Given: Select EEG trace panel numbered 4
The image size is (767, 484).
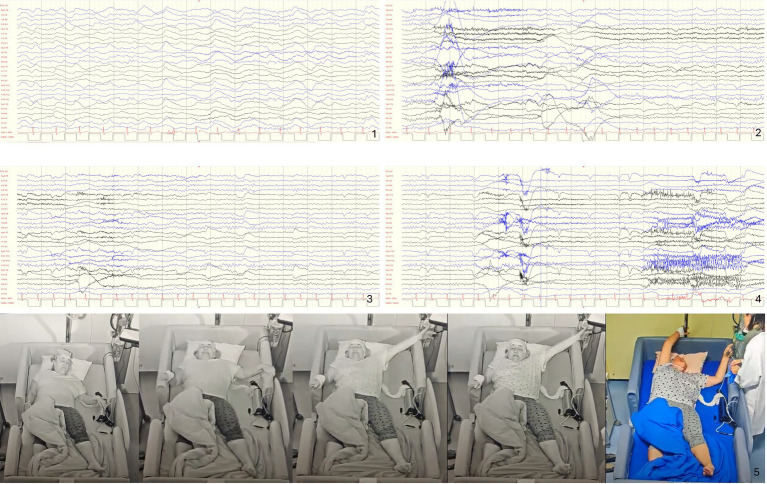Looking at the screenshot, I should pyautogui.click(x=575, y=237).
